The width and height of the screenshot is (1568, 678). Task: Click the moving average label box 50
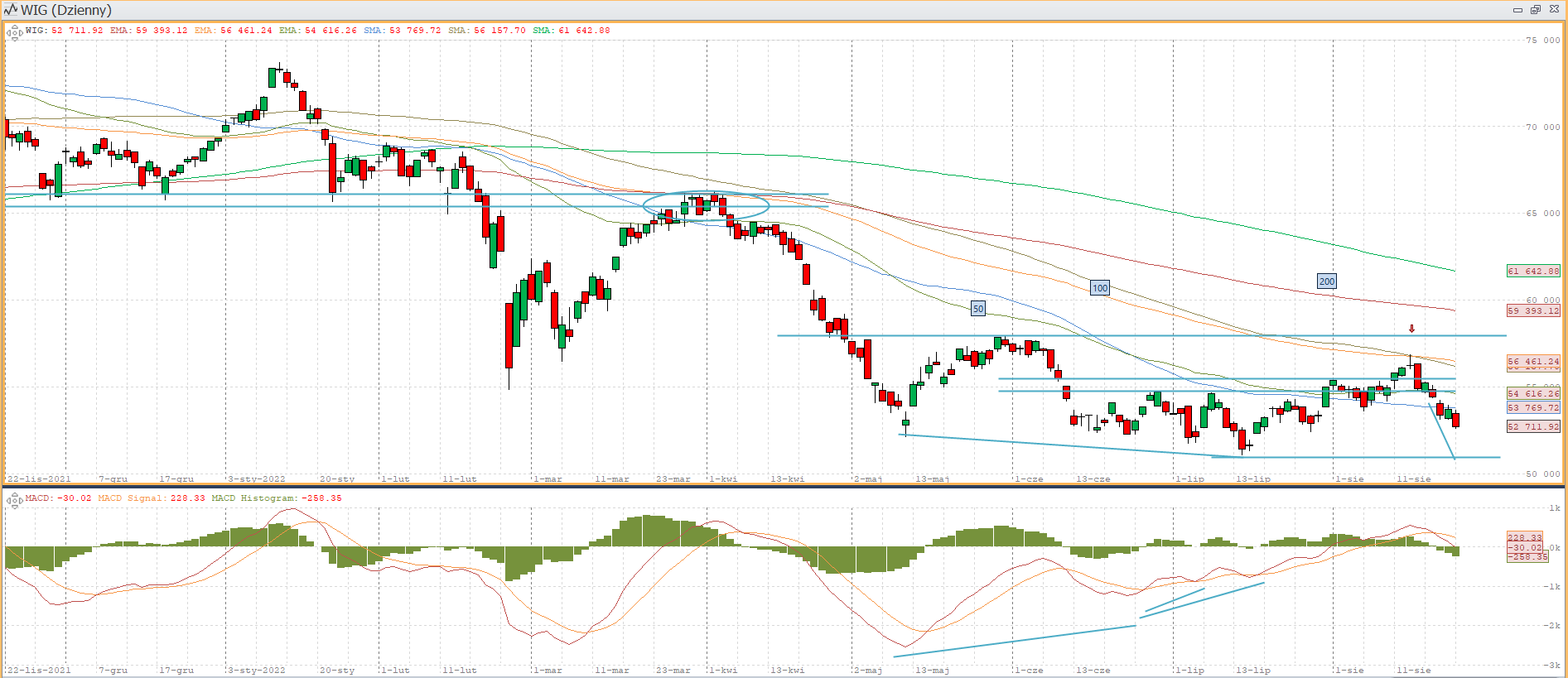click(x=978, y=309)
